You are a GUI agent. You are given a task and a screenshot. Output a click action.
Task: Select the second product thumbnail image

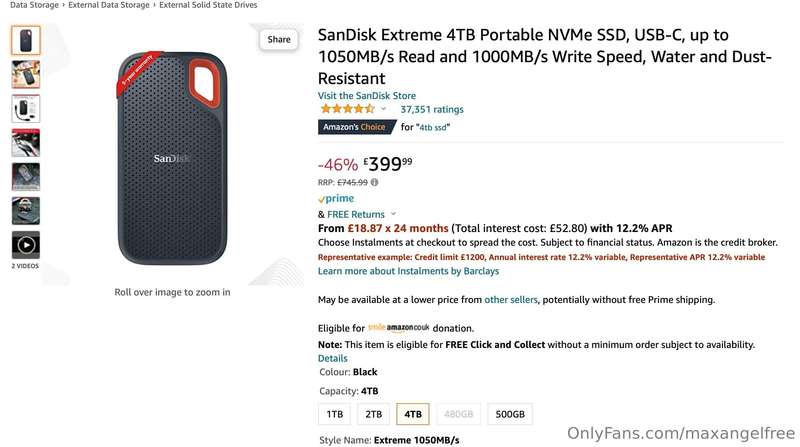tap(26, 74)
